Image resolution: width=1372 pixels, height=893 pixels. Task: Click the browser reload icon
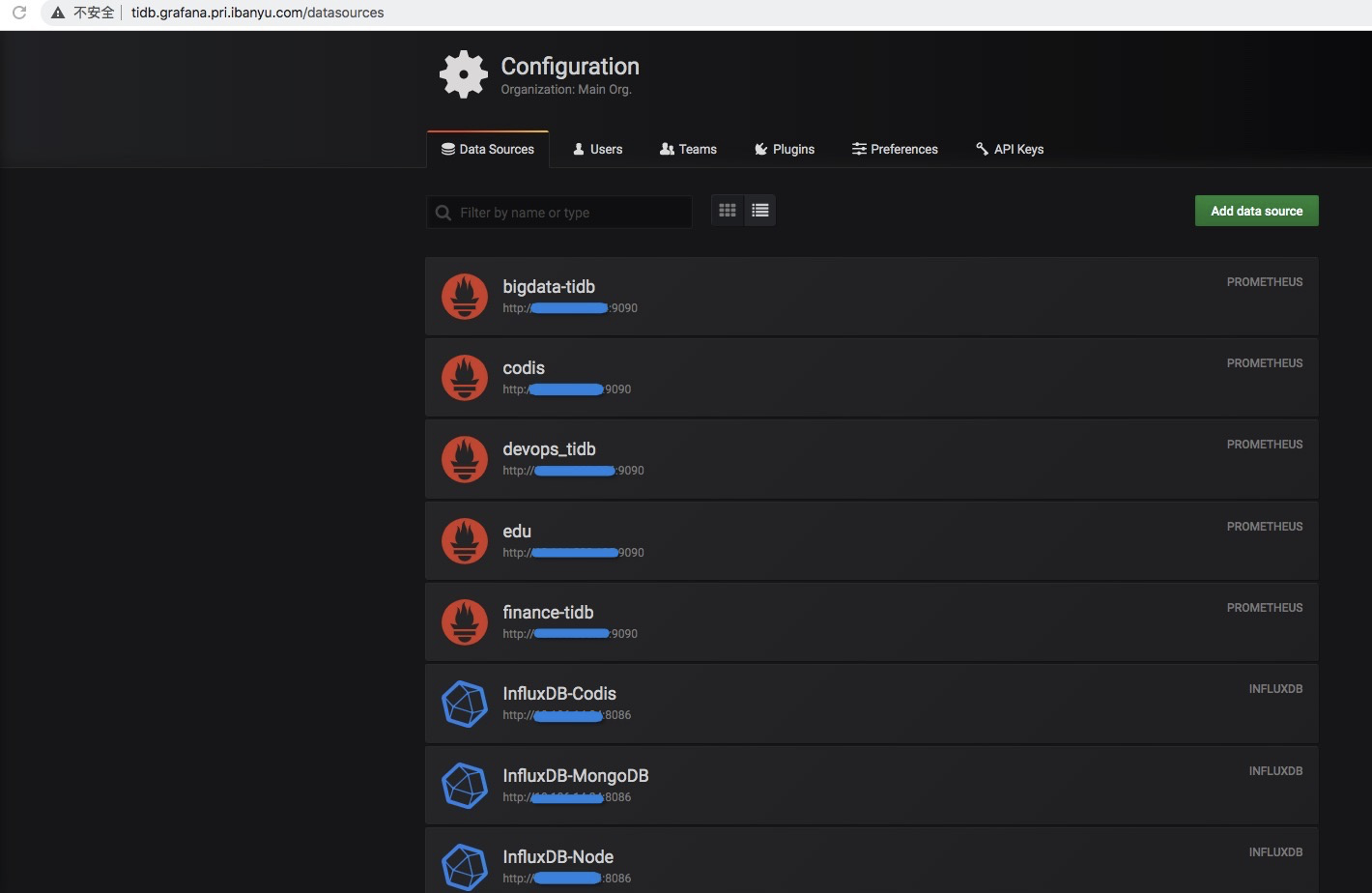pos(19,13)
